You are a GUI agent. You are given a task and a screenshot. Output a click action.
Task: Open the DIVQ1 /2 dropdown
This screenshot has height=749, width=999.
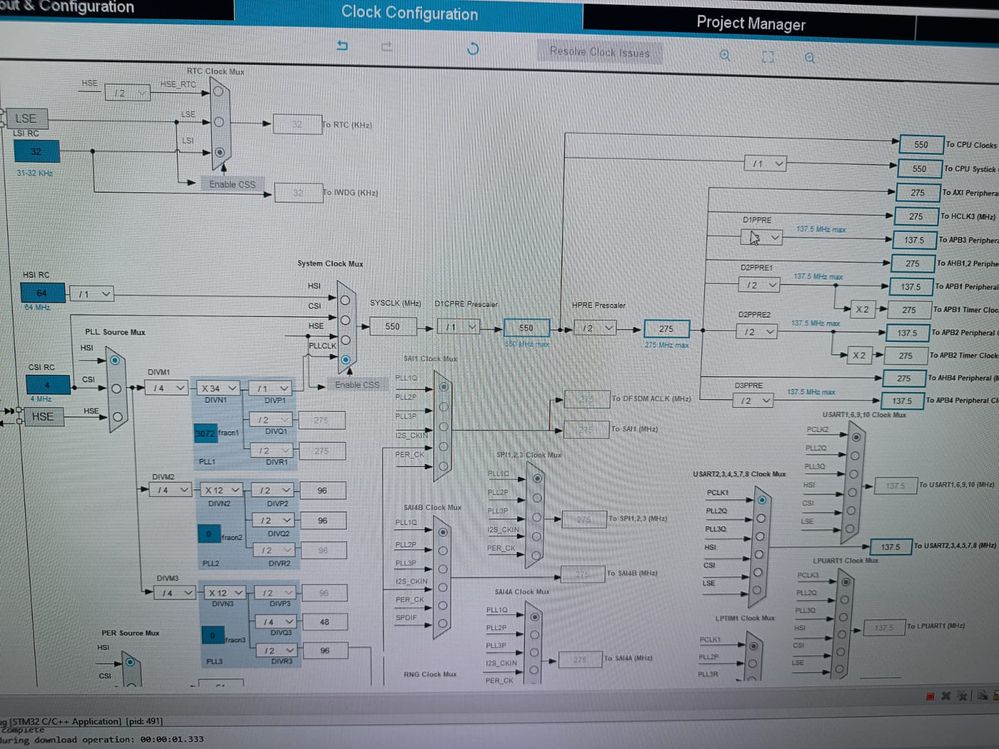click(x=270, y=420)
